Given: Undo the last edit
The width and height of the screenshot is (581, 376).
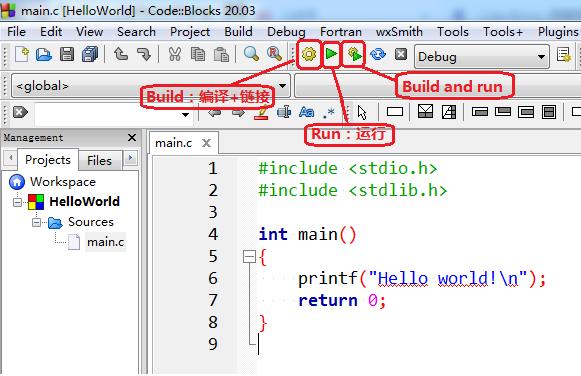Looking at the screenshot, I should point(121,54).
